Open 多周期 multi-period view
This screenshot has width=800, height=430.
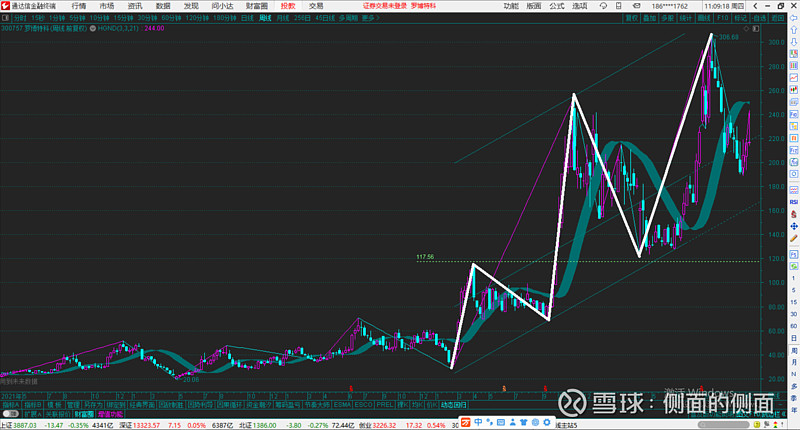348,18
